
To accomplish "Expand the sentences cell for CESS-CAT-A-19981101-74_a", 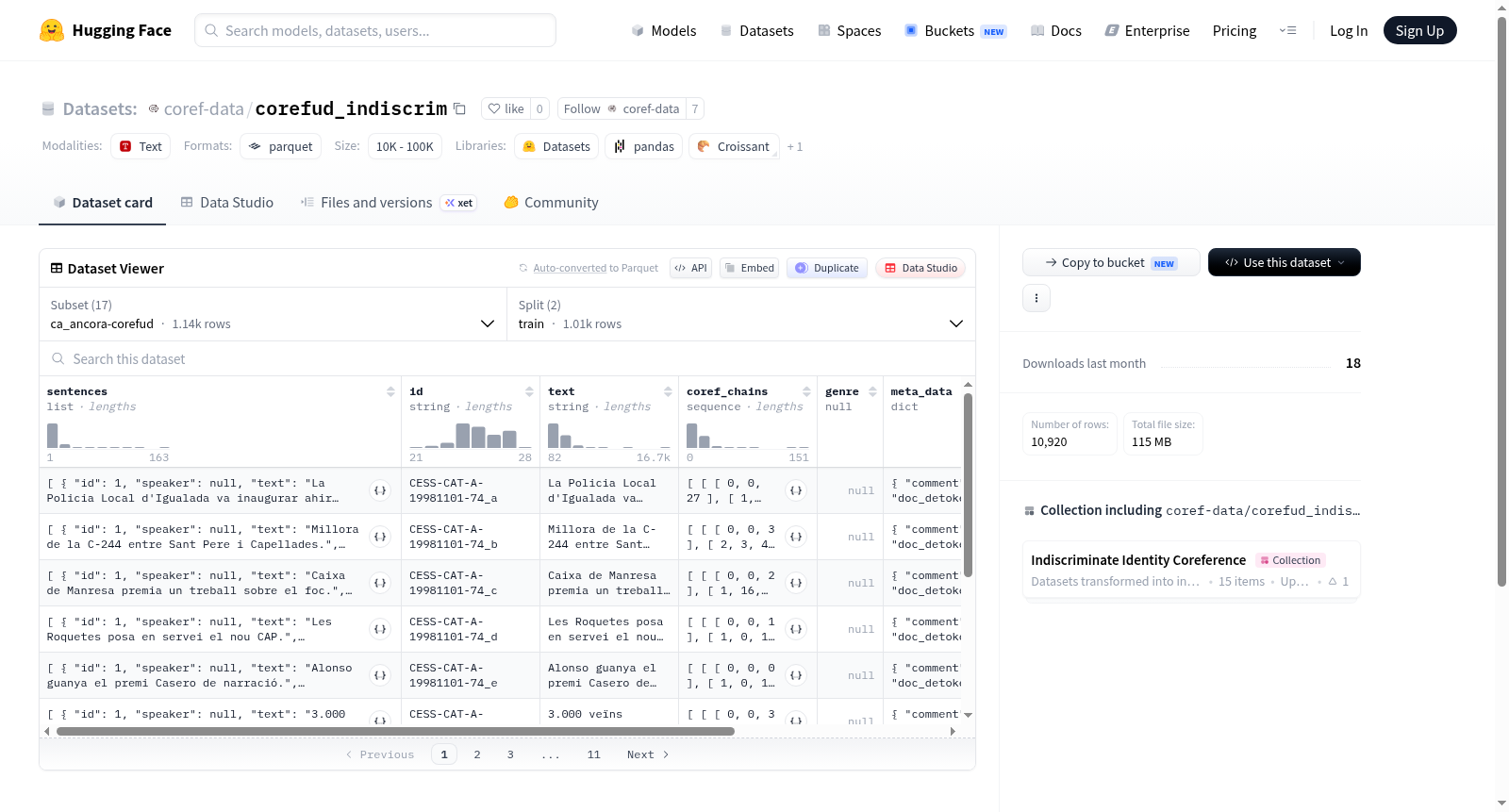I will (x=380, y=490).
